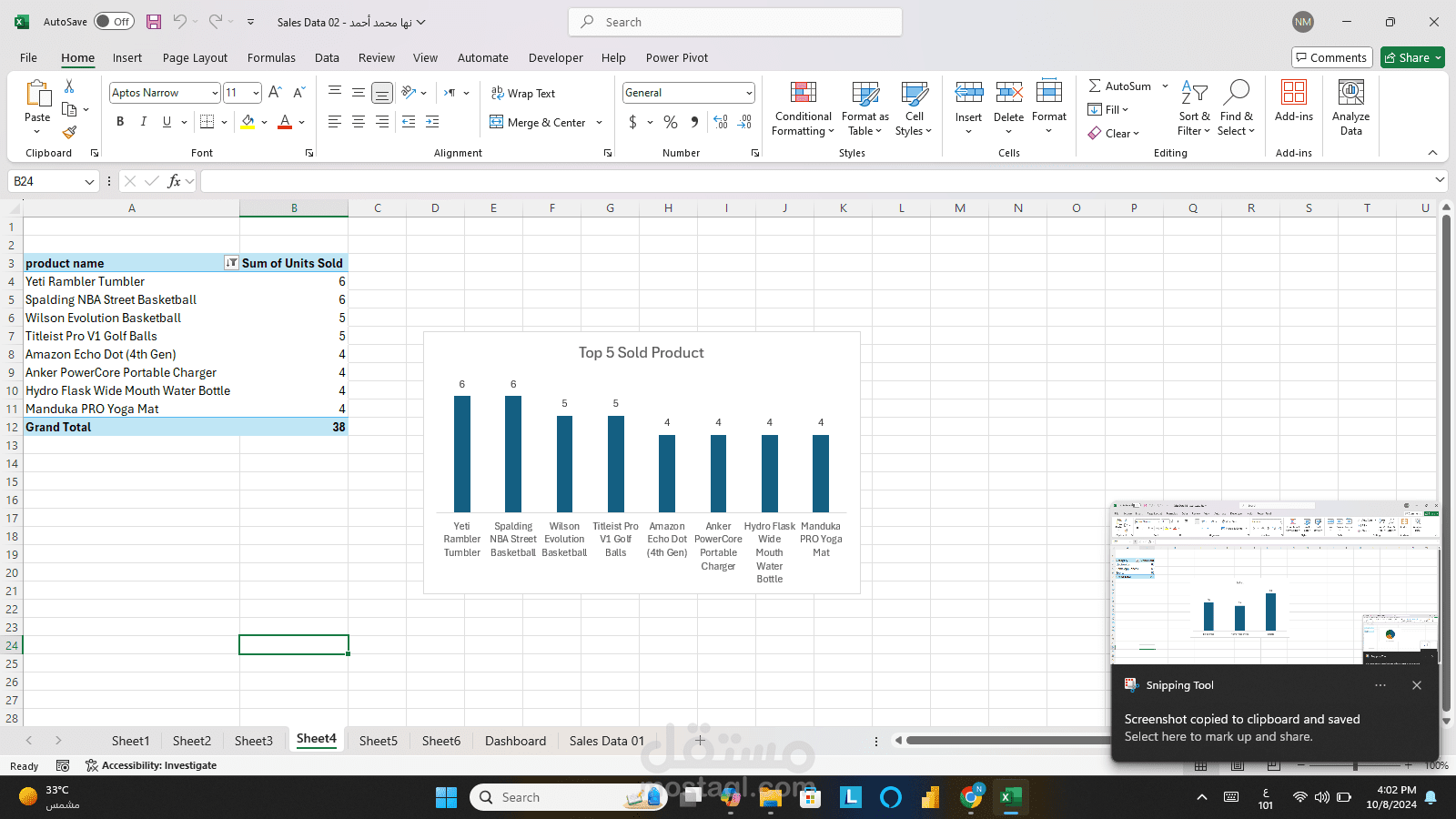Toggle Bold formatting
Image resolution: width=1456 pixels, height=819 pixels.
[120, 122]
